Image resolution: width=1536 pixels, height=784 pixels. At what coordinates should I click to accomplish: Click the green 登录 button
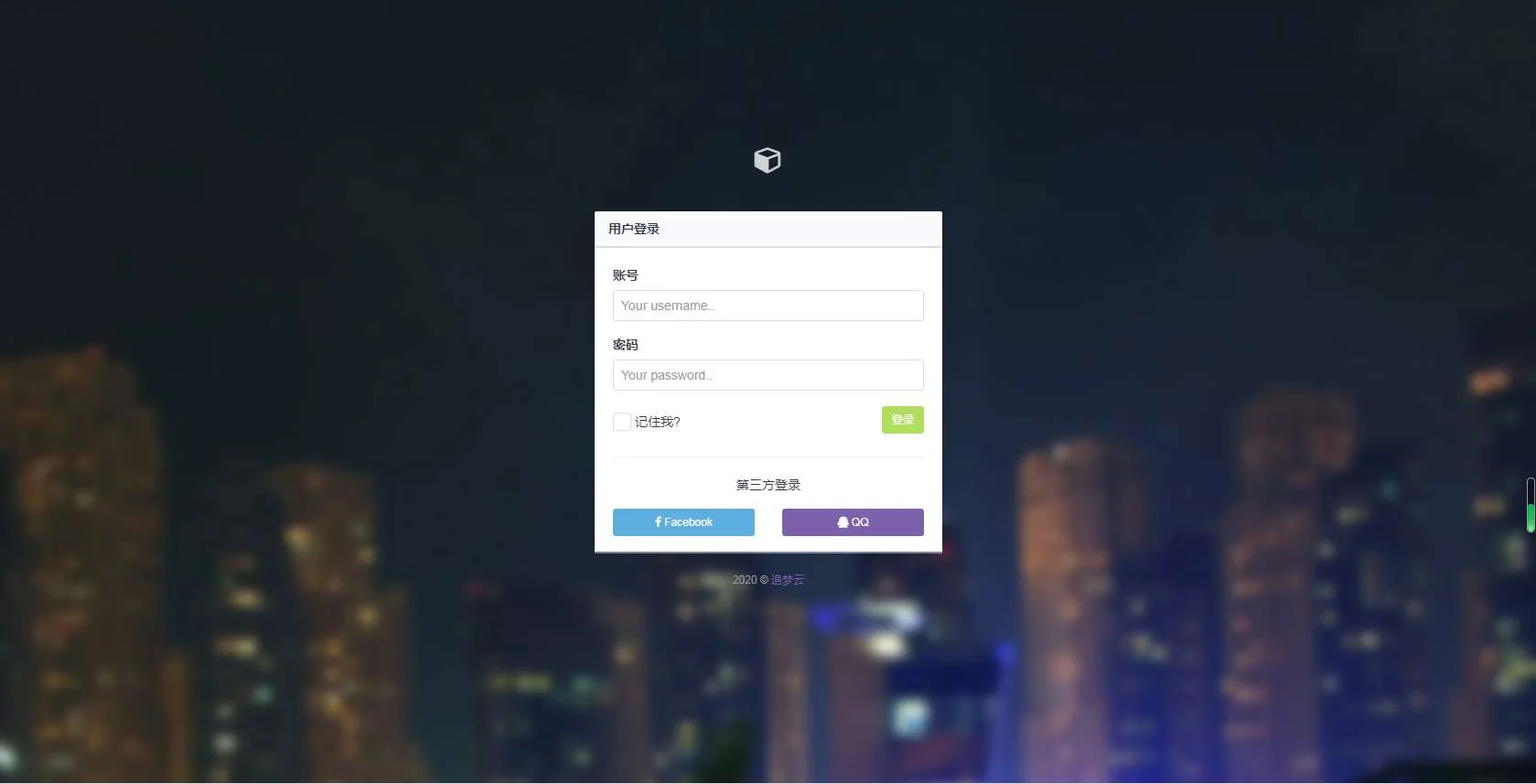[903, 420]
